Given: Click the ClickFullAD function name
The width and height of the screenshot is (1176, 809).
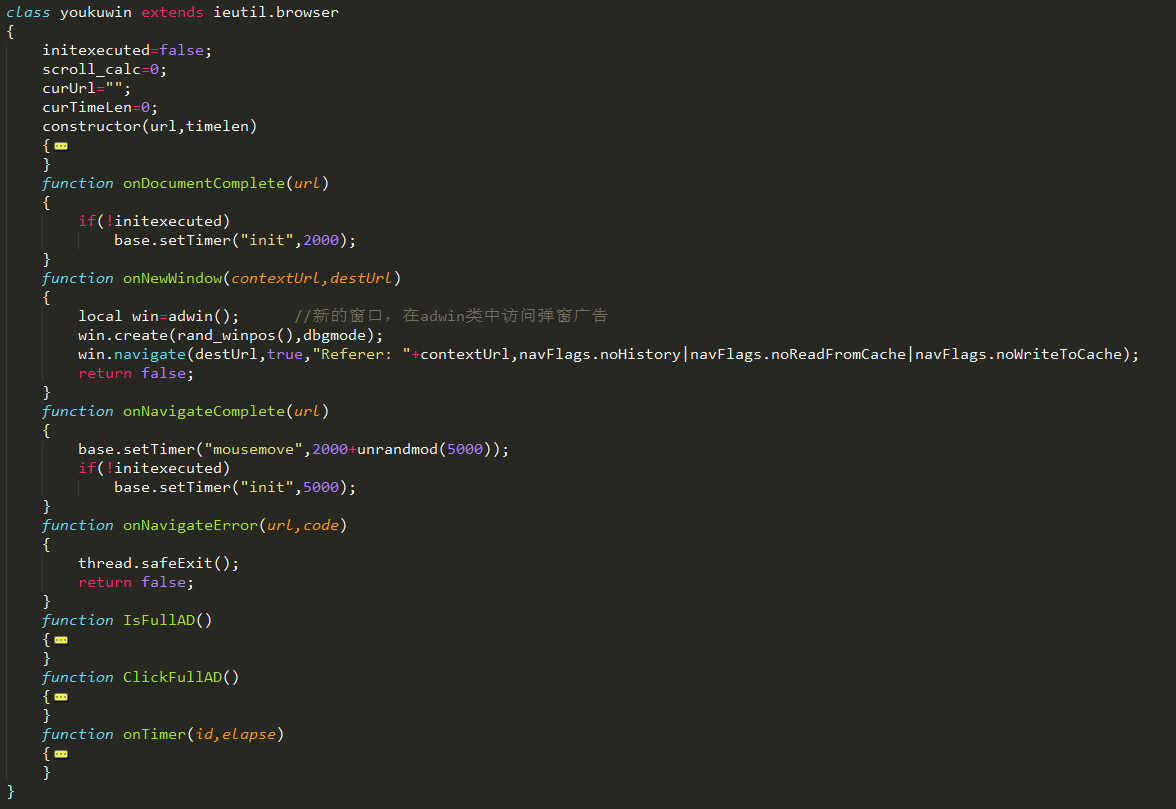Looking at the screenshot, I should tap(172, 678).
